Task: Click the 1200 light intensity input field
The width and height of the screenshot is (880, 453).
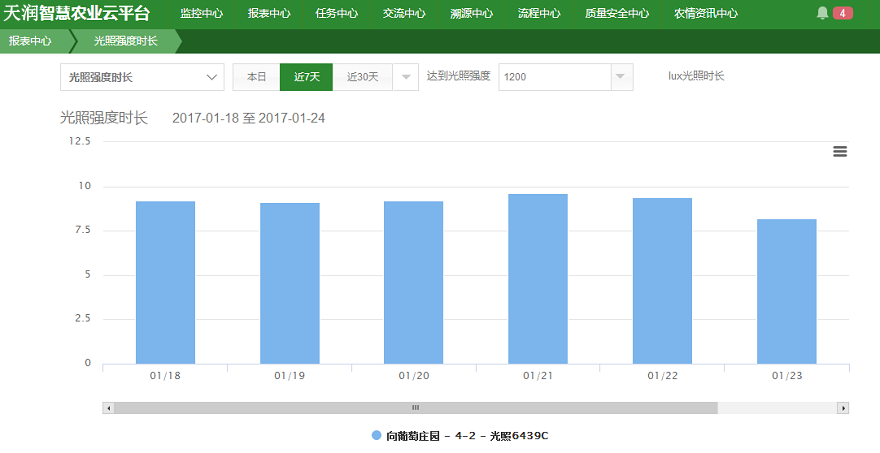Action: pos(553,77)
